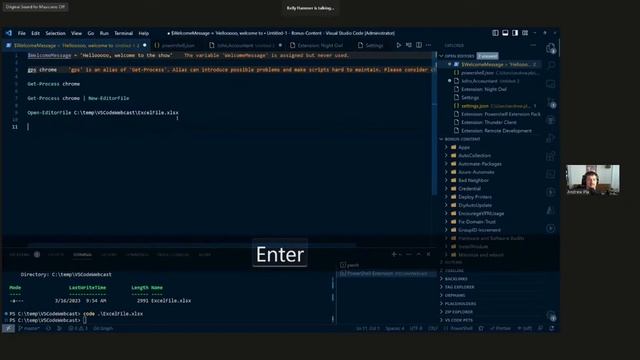This screenshot has height=360, width=640.
Task: Expand the Zip Explorer section
Action: (x=458, y=312)
